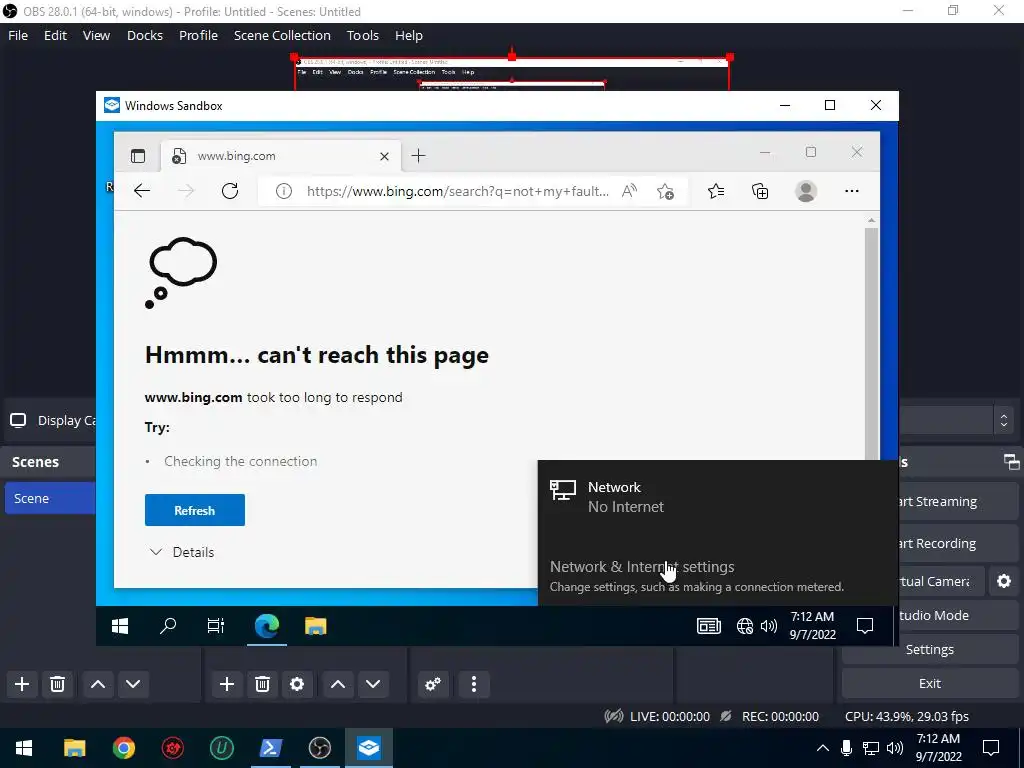Go back in Edge browser
This screenshot has height=768, width=1024.
(142, 191)
